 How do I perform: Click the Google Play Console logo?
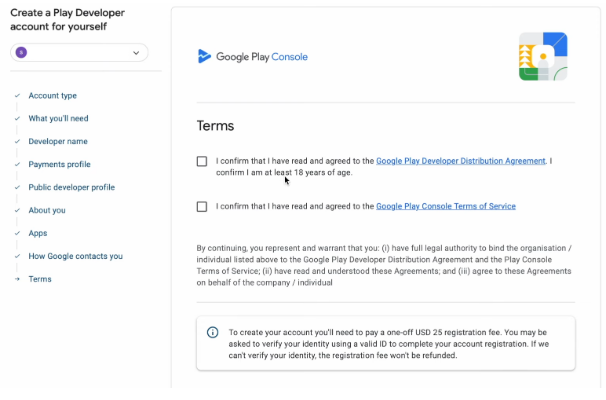pos(252,57)
